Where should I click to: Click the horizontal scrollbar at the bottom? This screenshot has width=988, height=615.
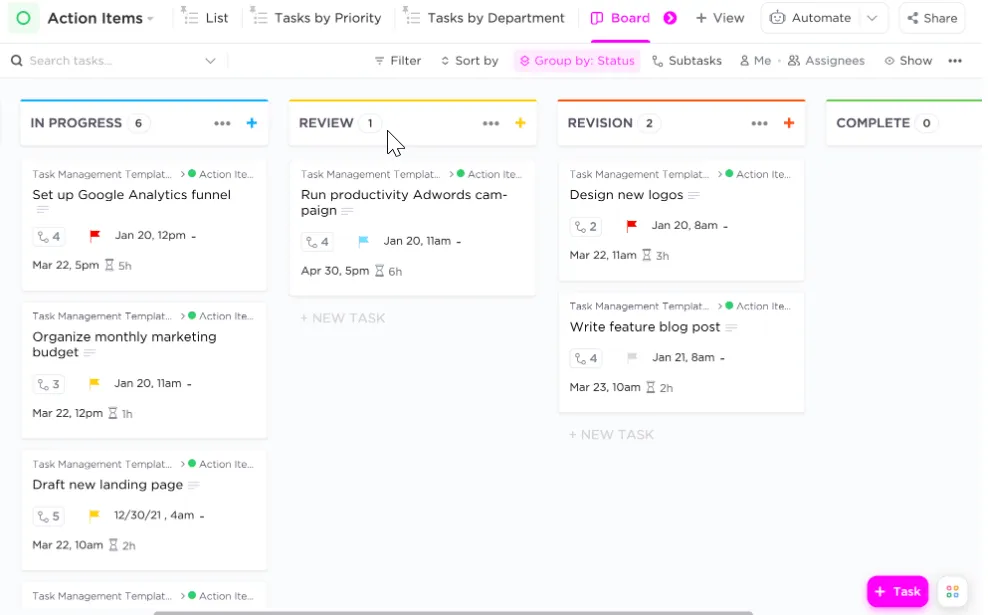click(x=454, y=612)
